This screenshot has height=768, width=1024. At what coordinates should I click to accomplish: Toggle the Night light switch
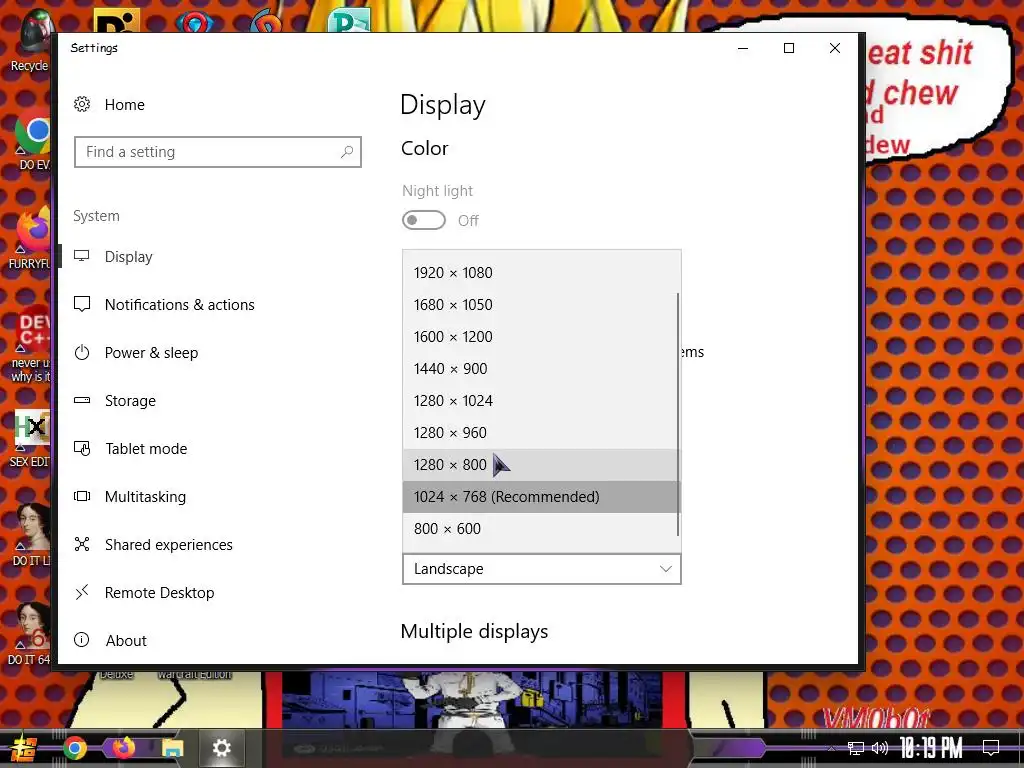click(x=424, y=220)
